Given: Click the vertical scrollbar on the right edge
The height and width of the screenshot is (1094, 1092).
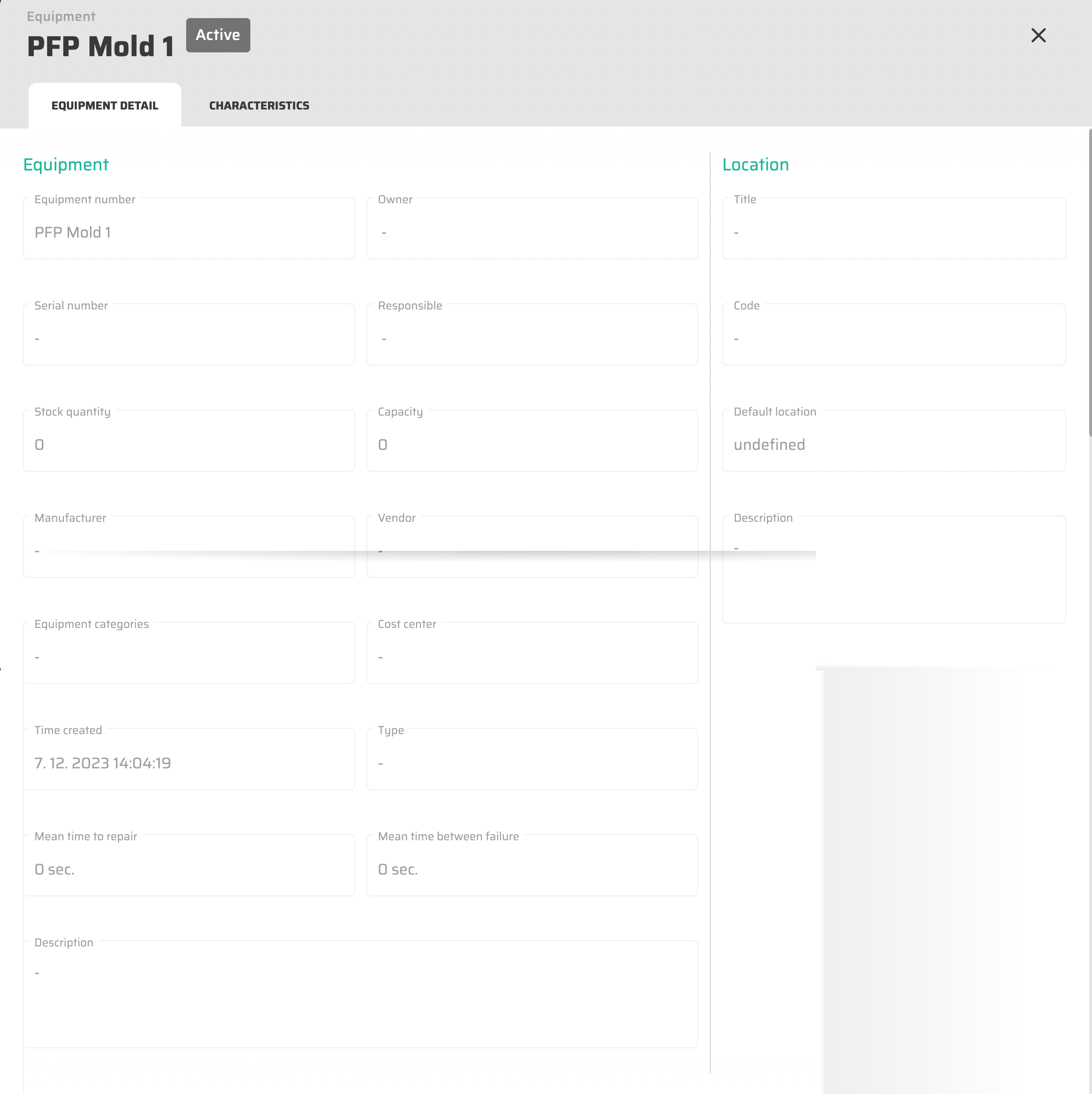Looking at the screenshot, I should pyautogui.click(x=1089, y=283).
